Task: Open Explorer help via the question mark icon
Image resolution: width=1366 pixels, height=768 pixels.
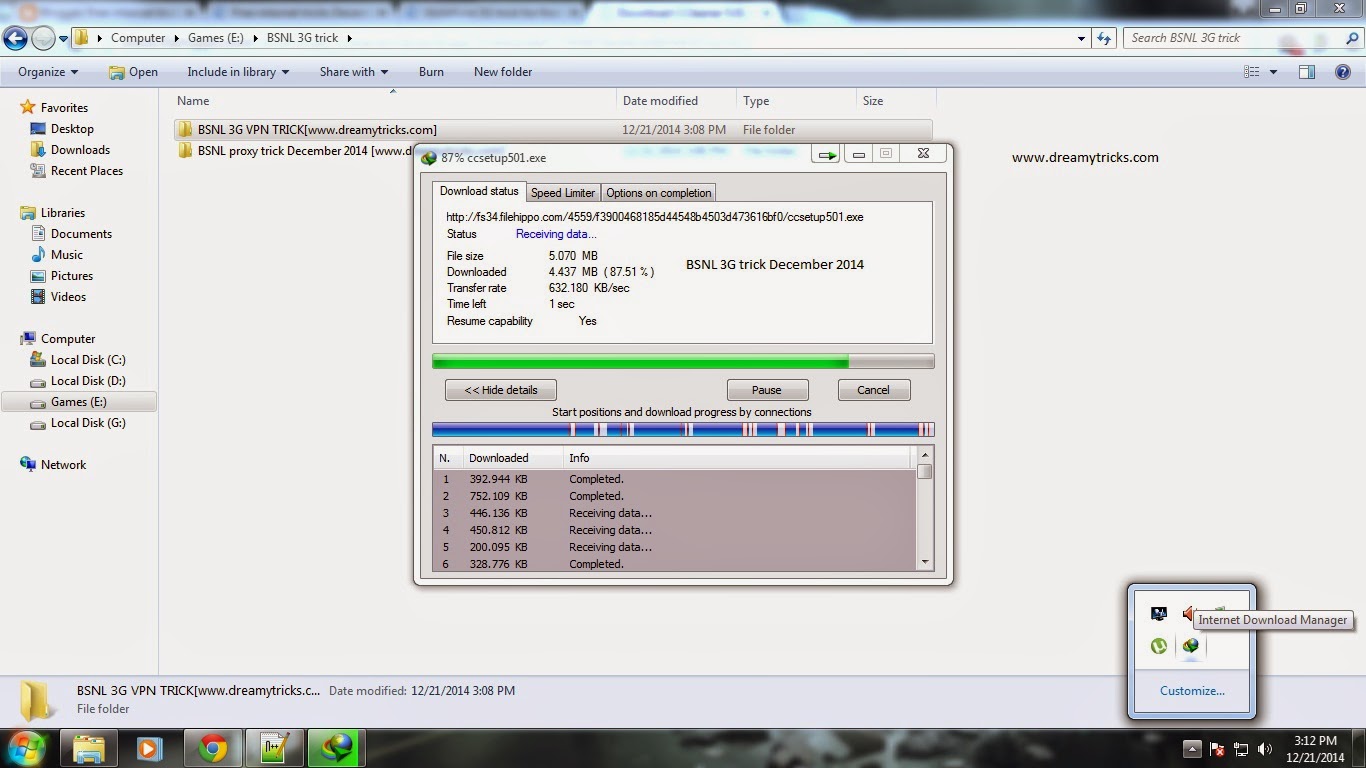Action: point(1343,72)
